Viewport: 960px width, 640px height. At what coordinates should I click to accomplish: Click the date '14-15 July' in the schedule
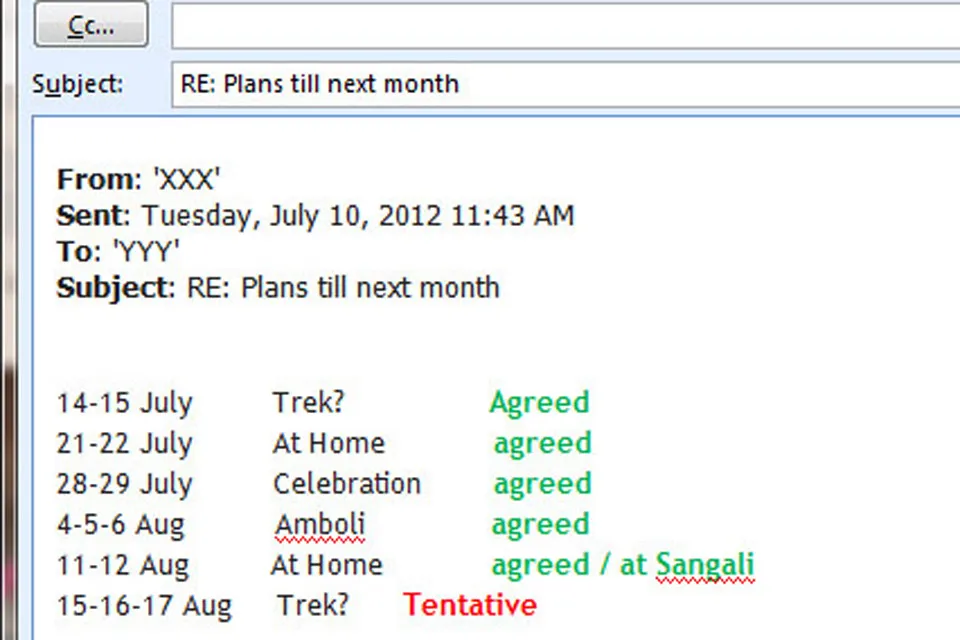point(124,402)
